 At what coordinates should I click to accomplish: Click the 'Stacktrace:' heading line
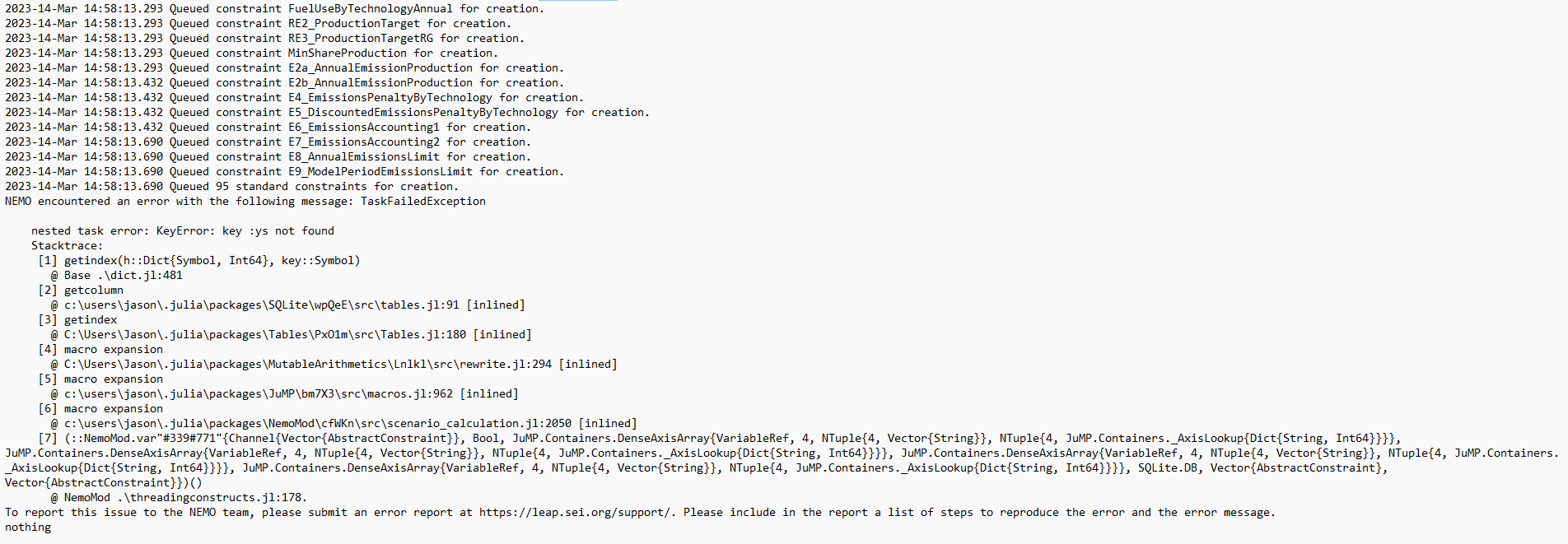68,246
